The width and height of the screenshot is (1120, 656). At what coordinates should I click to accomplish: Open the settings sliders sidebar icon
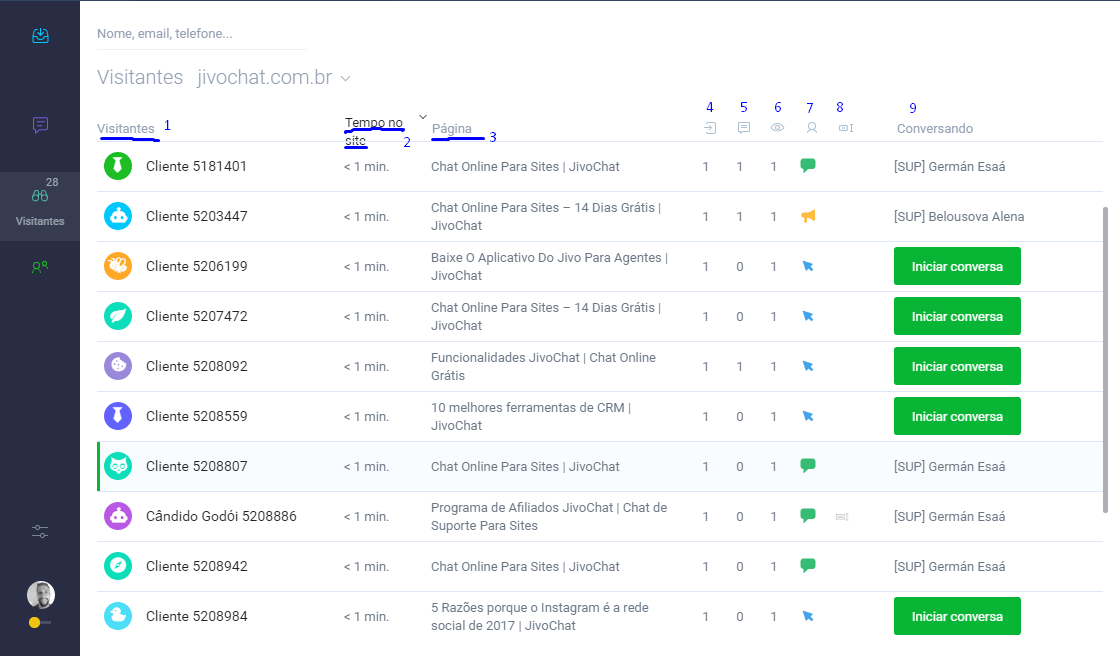(x=40, y=531)
